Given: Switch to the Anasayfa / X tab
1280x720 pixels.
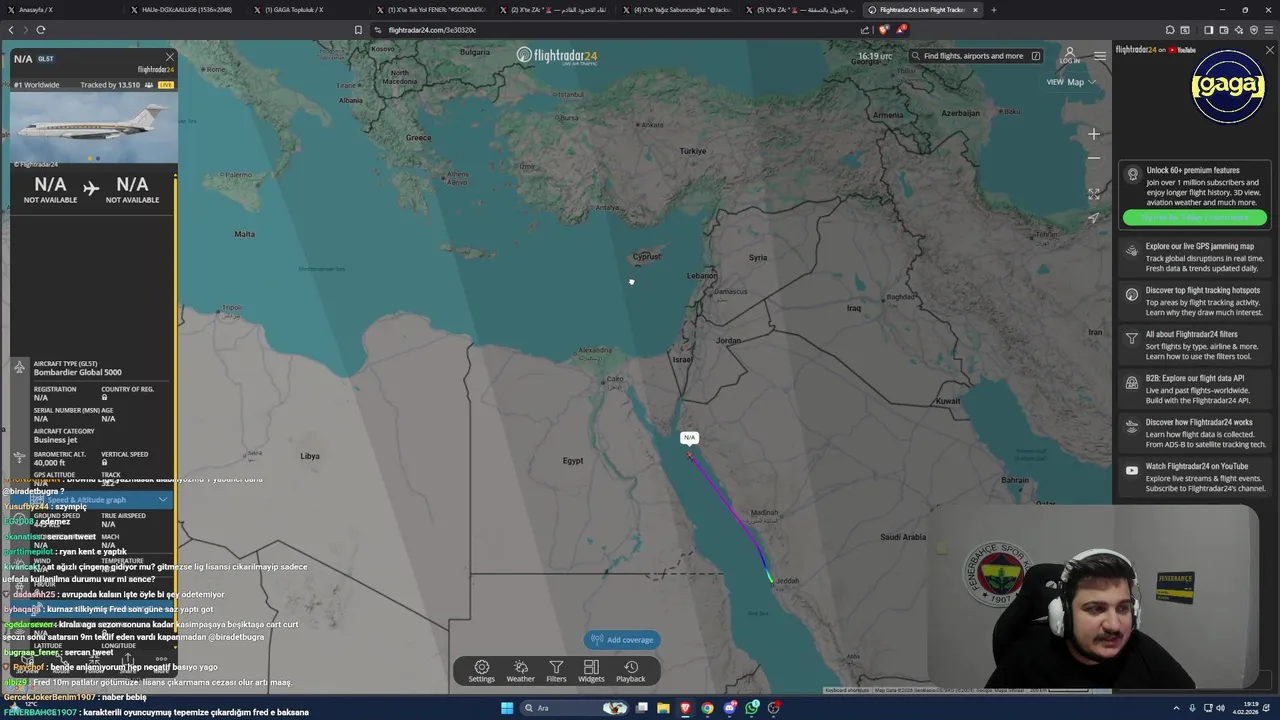Looking at the screenshot, I should coord(62,10).
